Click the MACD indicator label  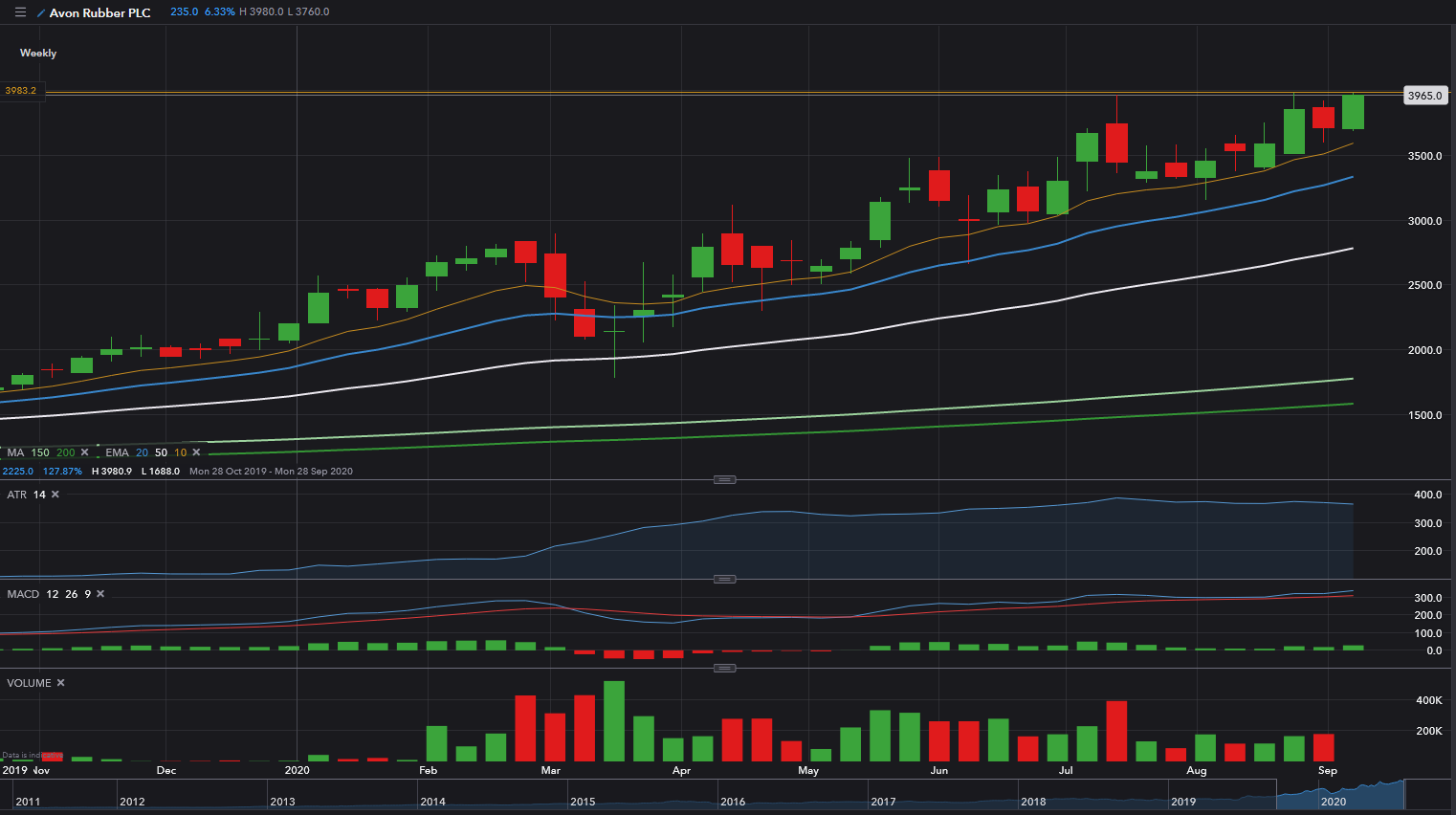23,594
